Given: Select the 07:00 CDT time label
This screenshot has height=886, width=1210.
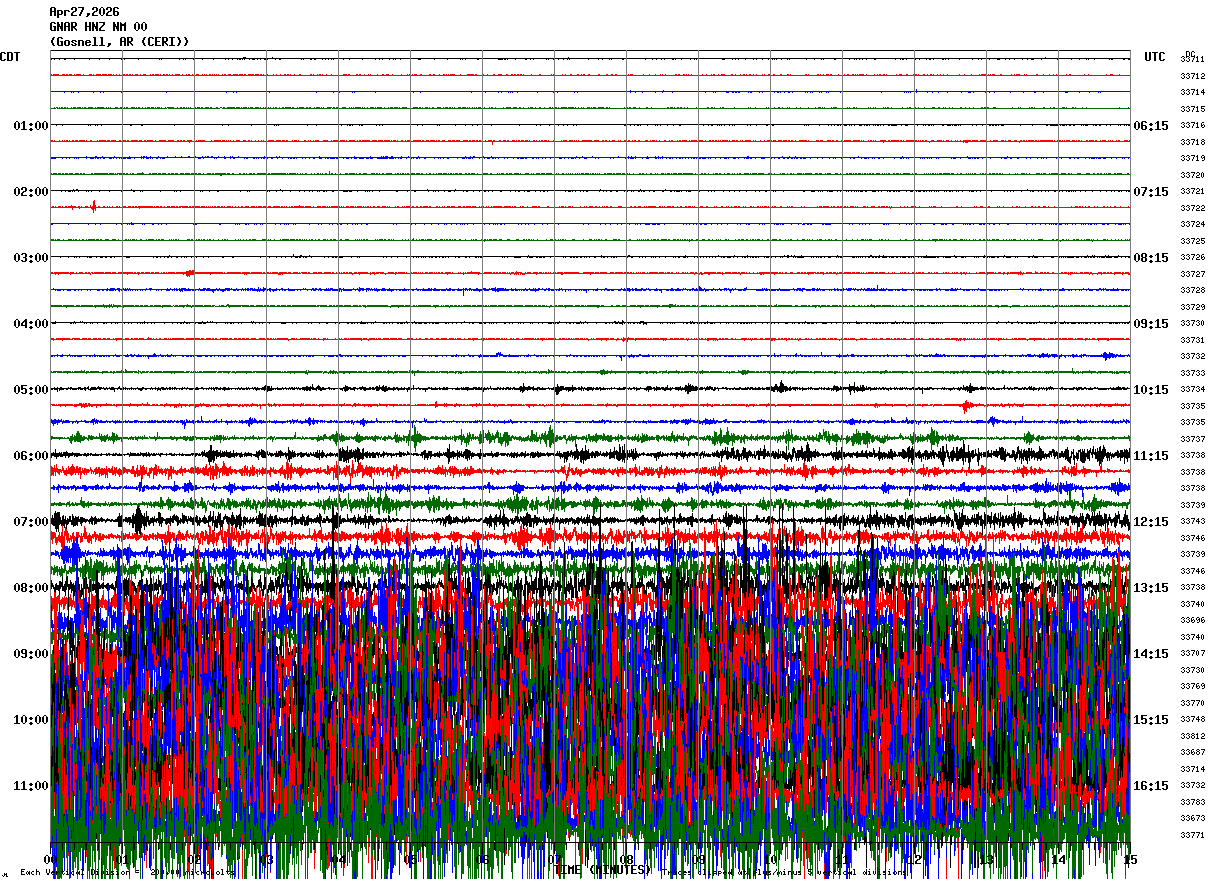Looking at the screenshot, I should tap(31, 522).
